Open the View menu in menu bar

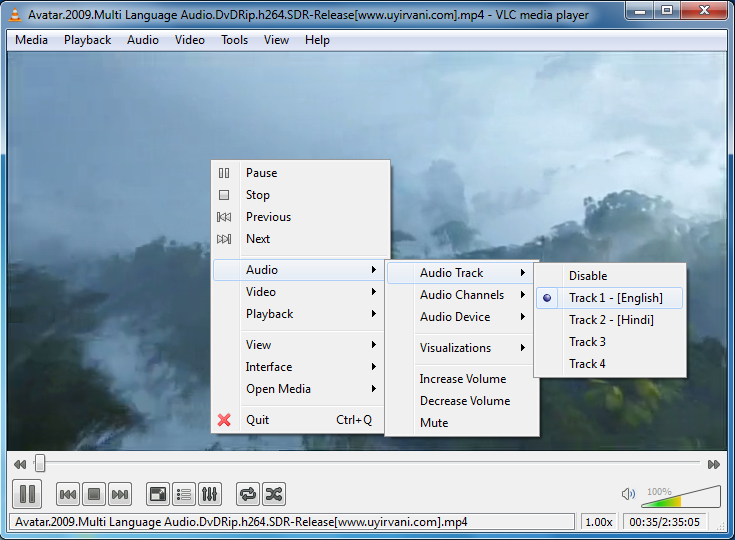[276, 40]
